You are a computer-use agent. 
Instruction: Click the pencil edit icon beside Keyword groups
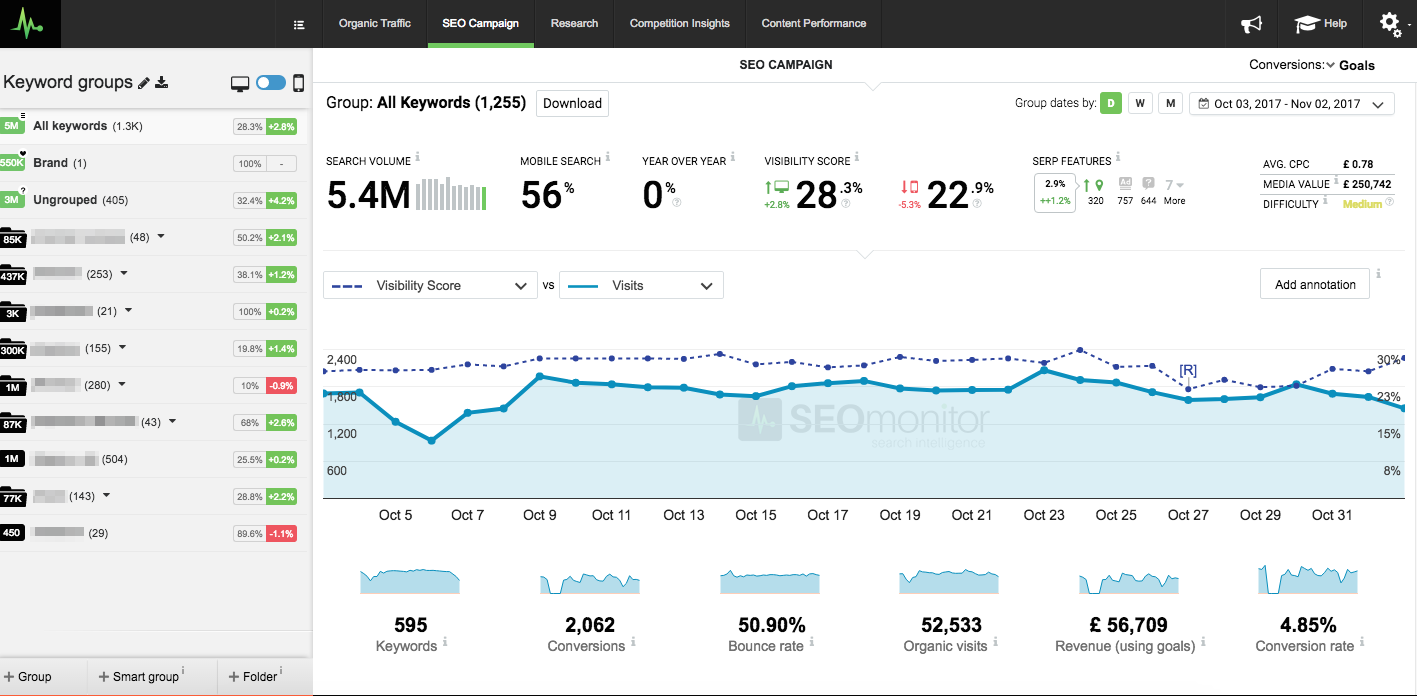point(144,83)
